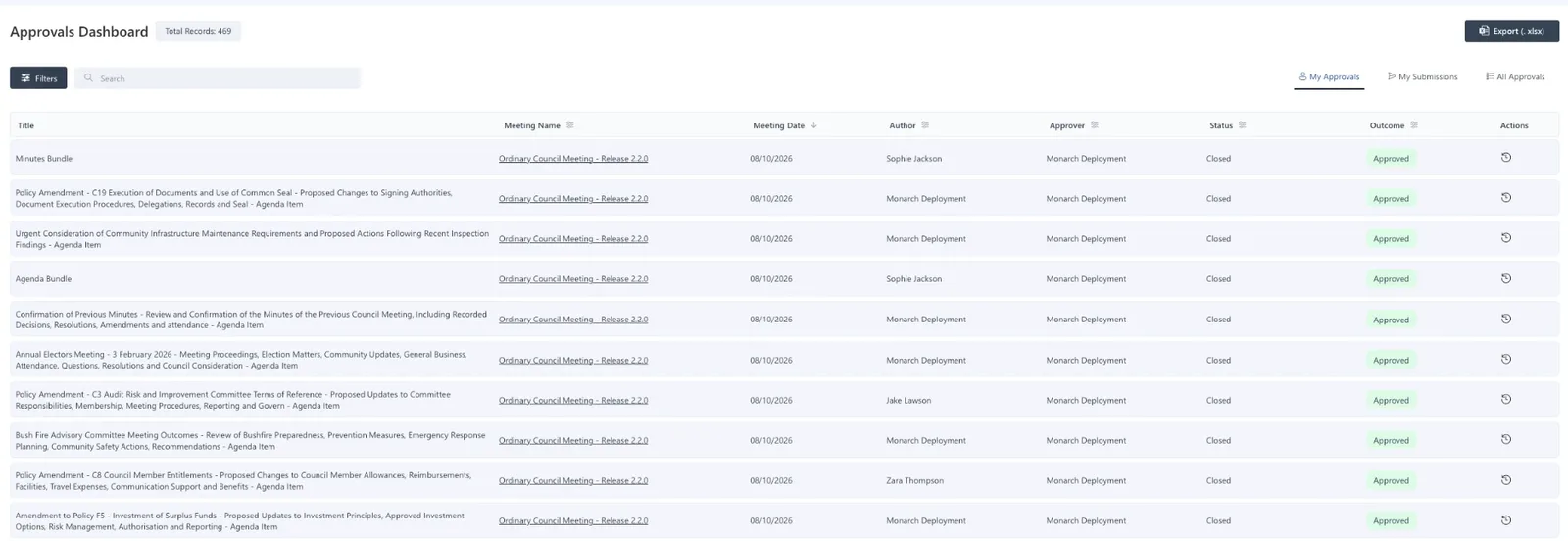View history for Bush Fire Advisory row
This screenshot has height=541, width=1568.
click(1506, 439)
